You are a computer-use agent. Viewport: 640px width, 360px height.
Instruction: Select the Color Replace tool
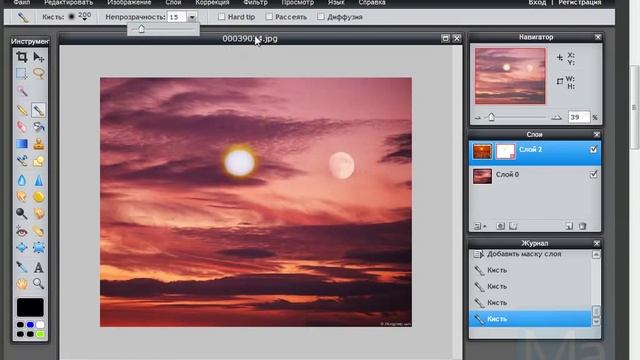[22, 161]
